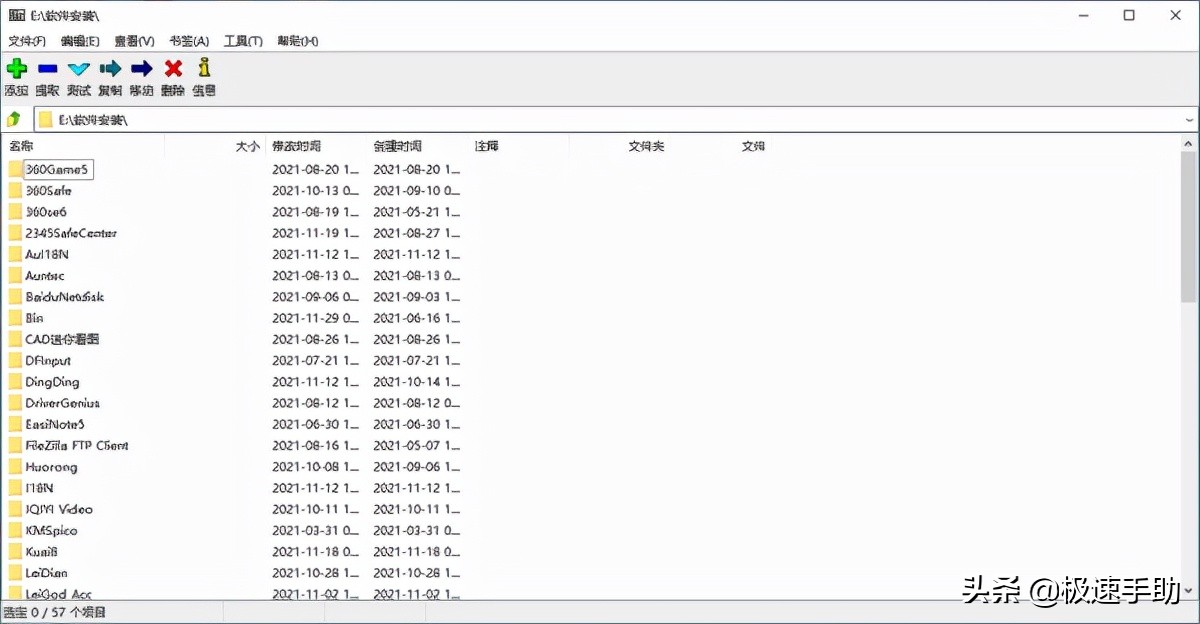This screenshot has width=1200, height=624.
Task: Open the 书签(A) menu
Action: [x=188, y=40]
